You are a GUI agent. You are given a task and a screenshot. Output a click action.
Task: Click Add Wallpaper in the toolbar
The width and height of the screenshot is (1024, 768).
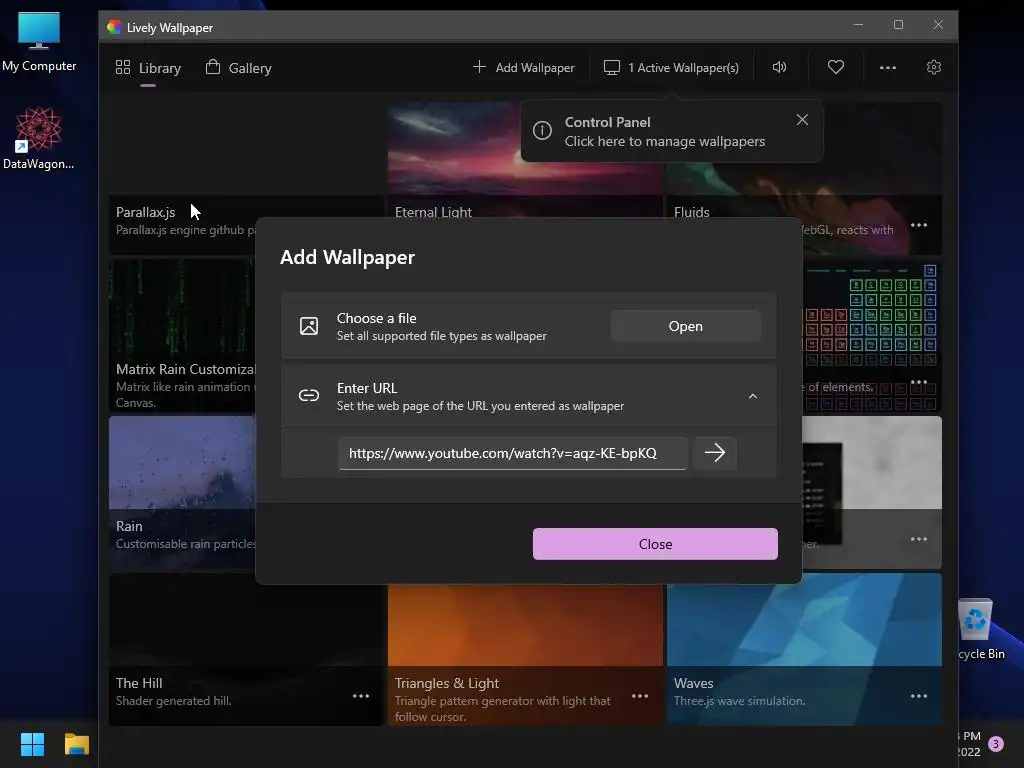[524, 67]
